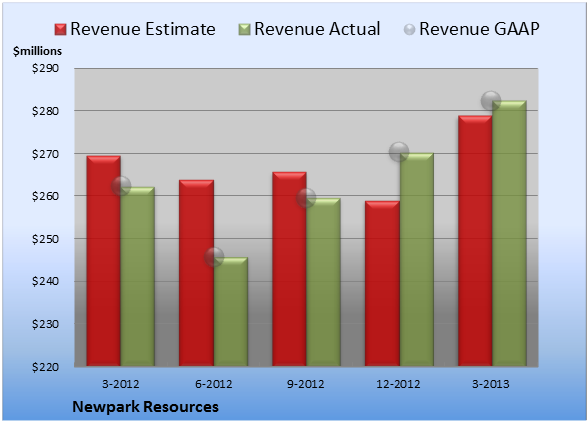Click the $290 axis value
The width and height of the screenshot is (588, 422).
tap(45, 68)
